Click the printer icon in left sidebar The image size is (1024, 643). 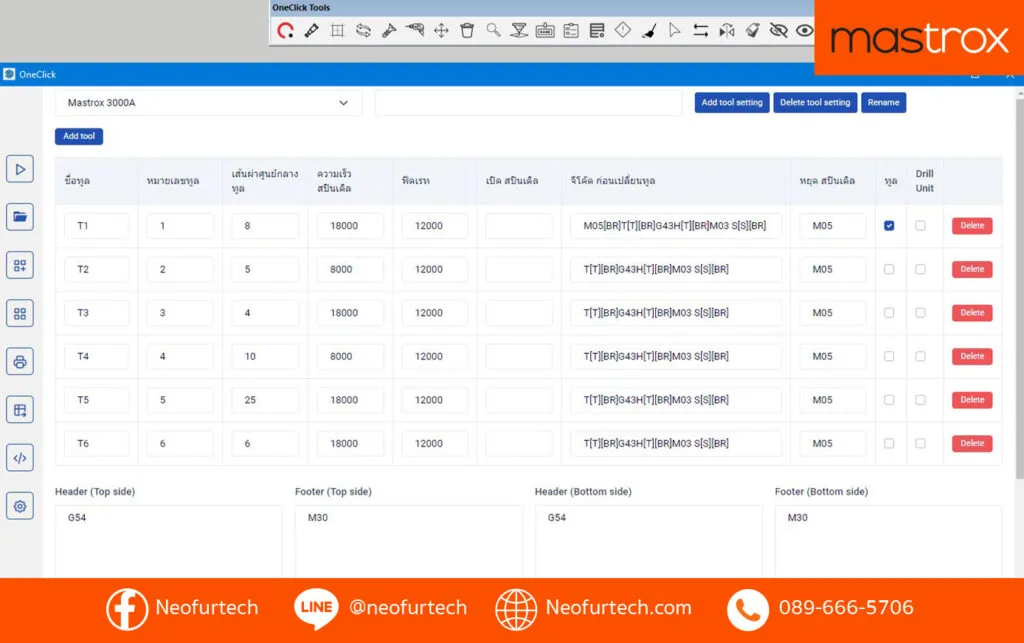pyautogui.click(x=20, y=362)
